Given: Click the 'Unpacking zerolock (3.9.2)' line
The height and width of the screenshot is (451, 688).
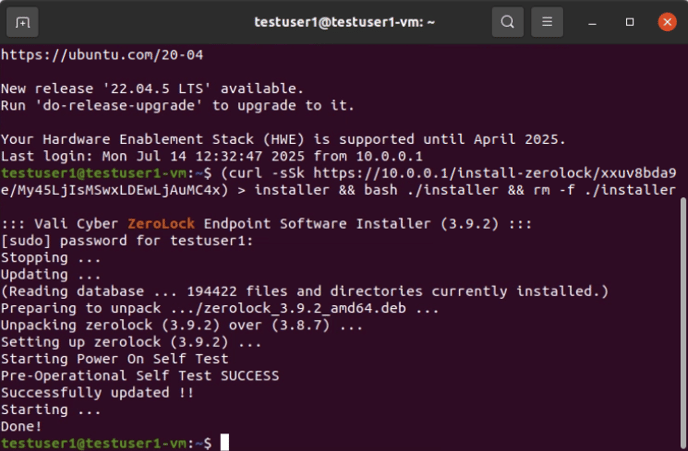Looking at the screenshot, I should click(182, 326).
